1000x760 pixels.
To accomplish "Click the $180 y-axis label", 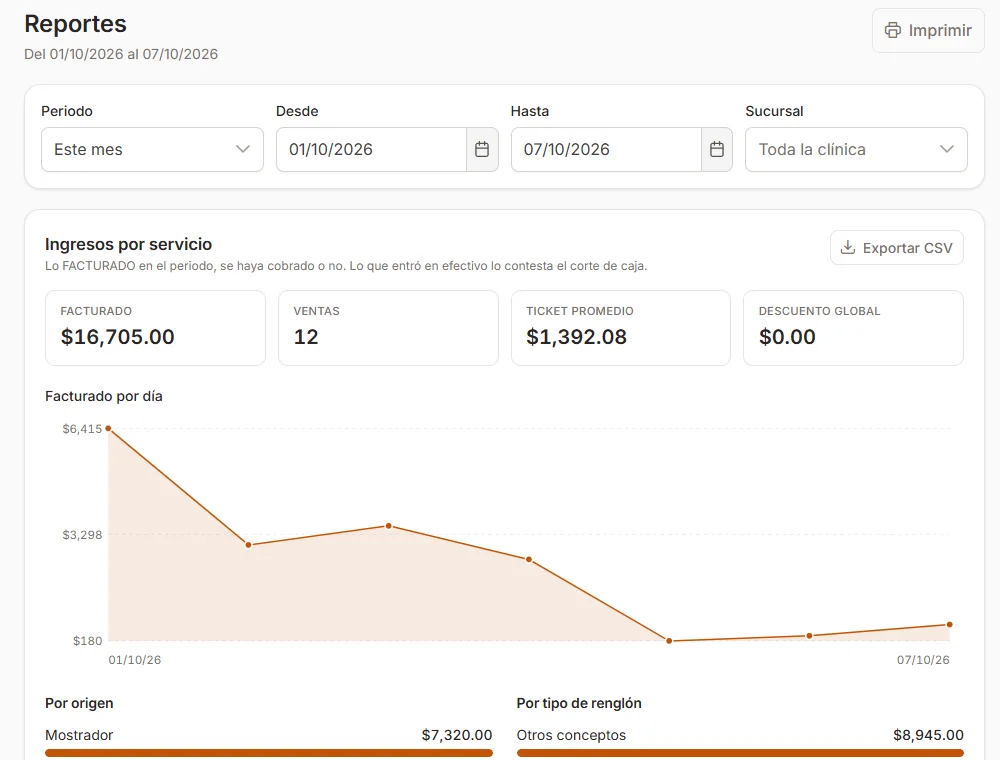I will click(x=87, y=641).
